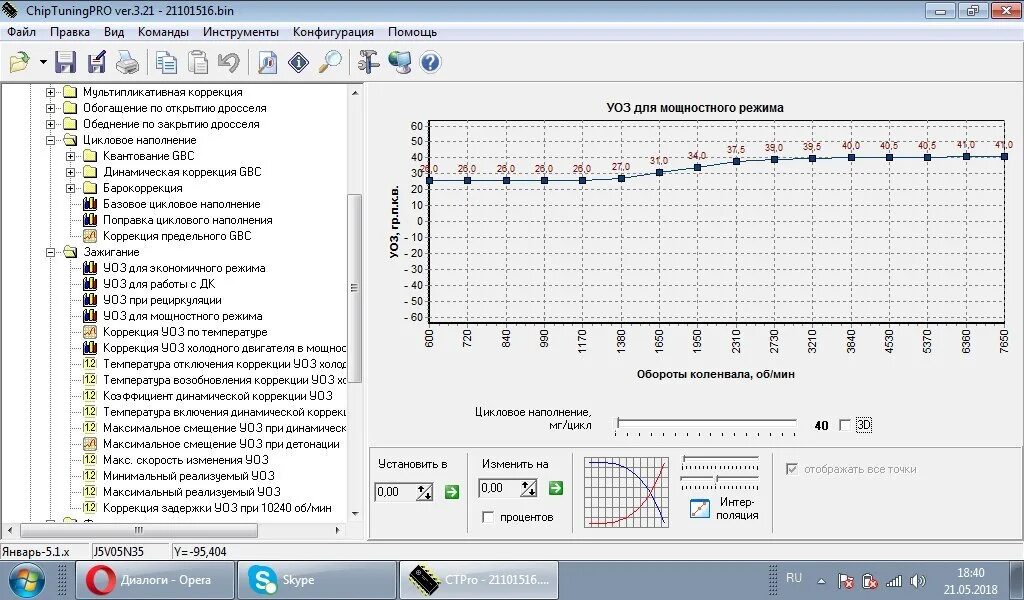Open a firmware file with the folder icon
Viewport: 1024px width, 600px height.
[x=20, y=63]
